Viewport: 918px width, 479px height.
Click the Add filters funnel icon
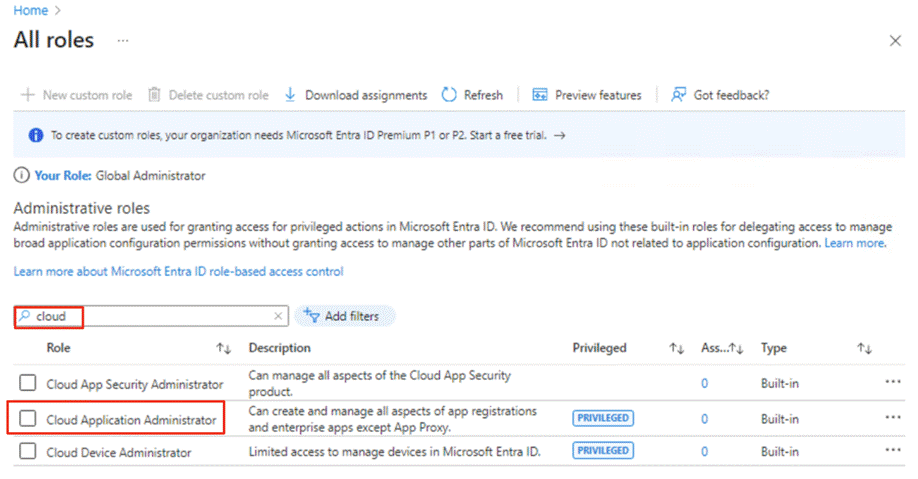click(x=311, y=316)
